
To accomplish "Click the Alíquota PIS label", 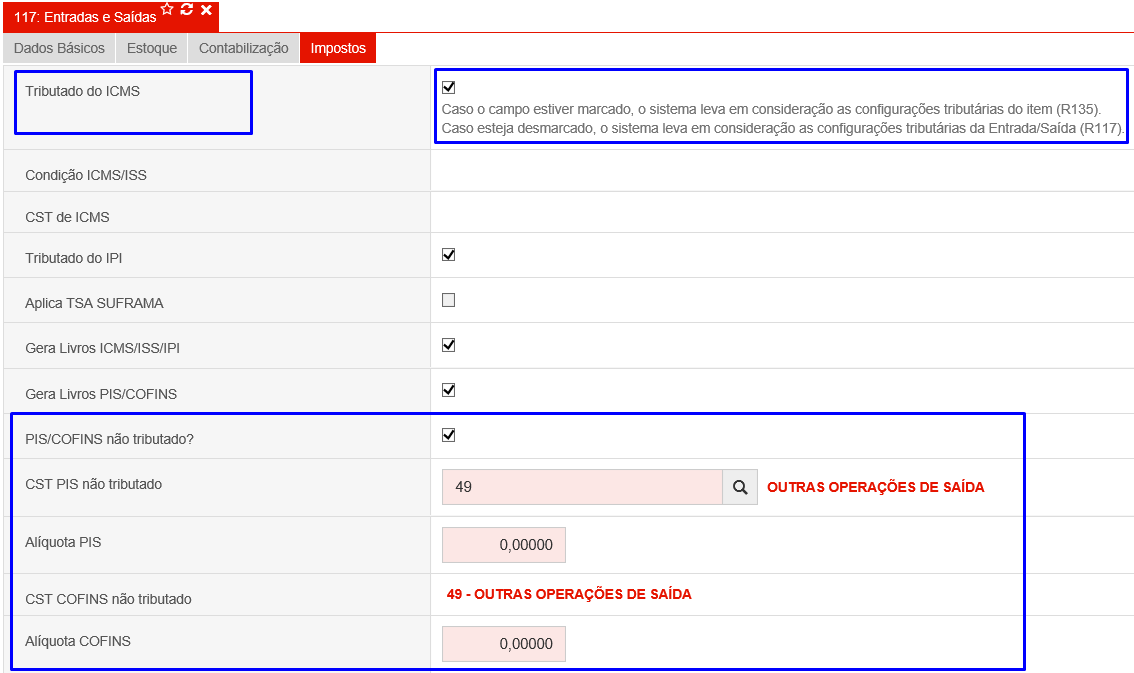I will [x=63, y=542].
